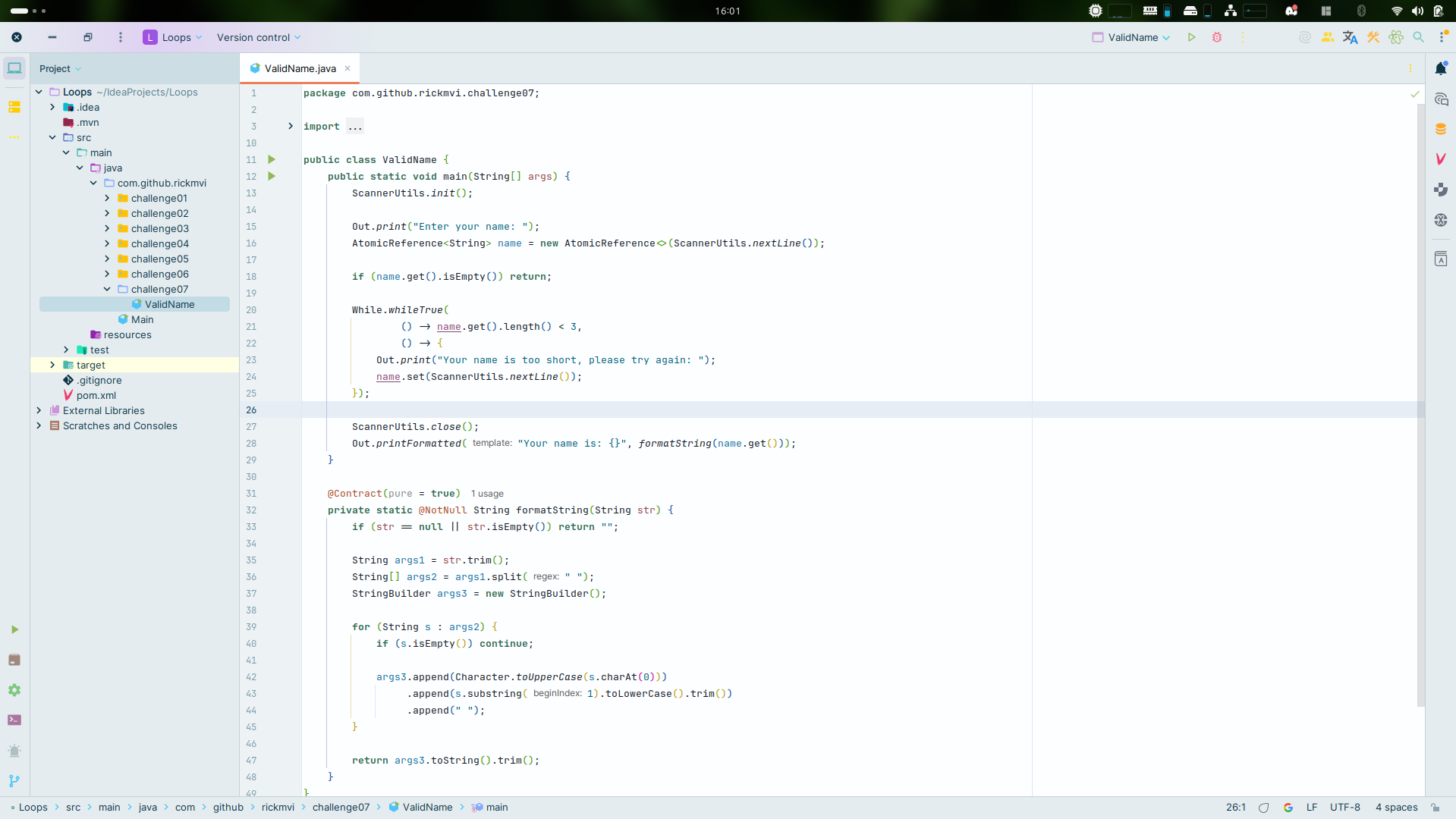The width and height of the screenshot is (1456, 819).
Task: Open the AI Assistant chat panel
Action: [1441, 99]
